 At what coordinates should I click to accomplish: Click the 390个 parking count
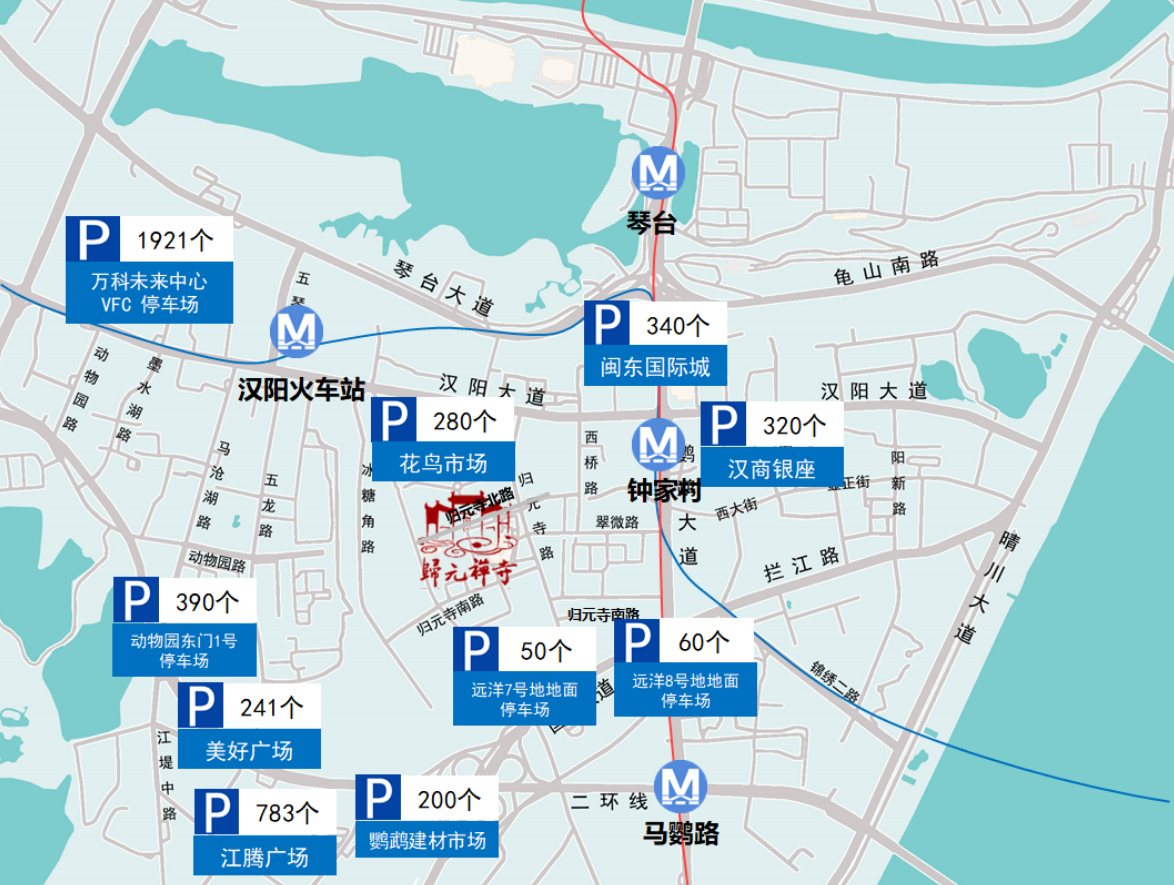coord(207,601)
